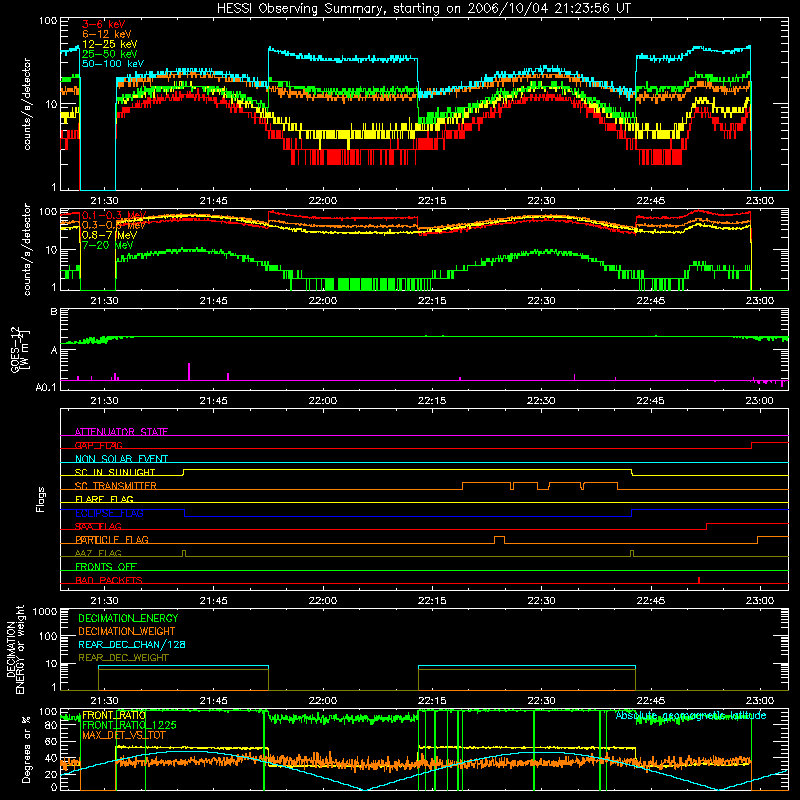Click the Degrees or % axis title
800x800 pixels.
[x=26, y=749]
